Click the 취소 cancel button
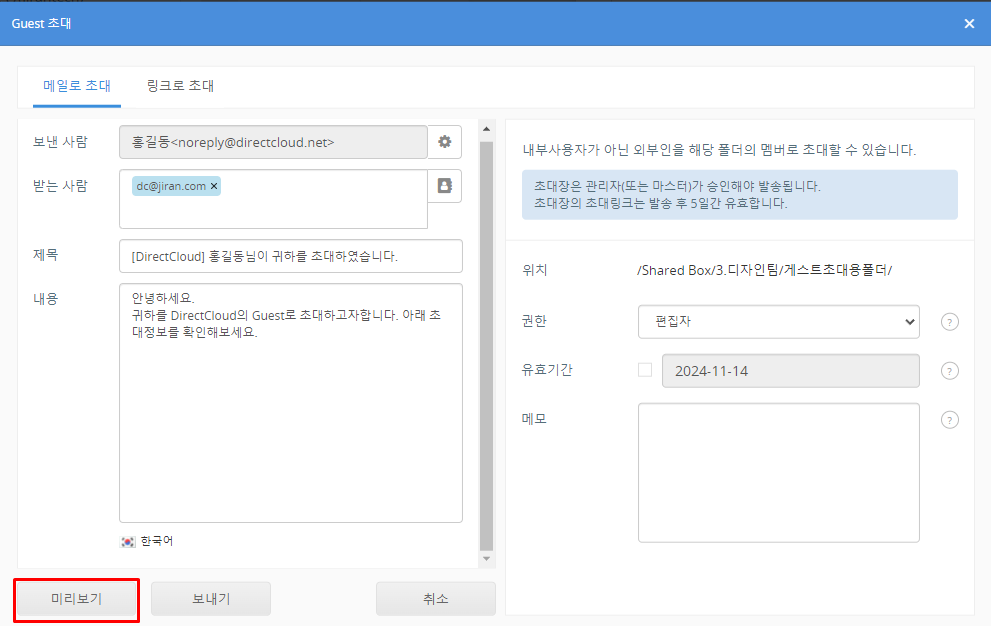991x626 pixels. pos(435,599)
